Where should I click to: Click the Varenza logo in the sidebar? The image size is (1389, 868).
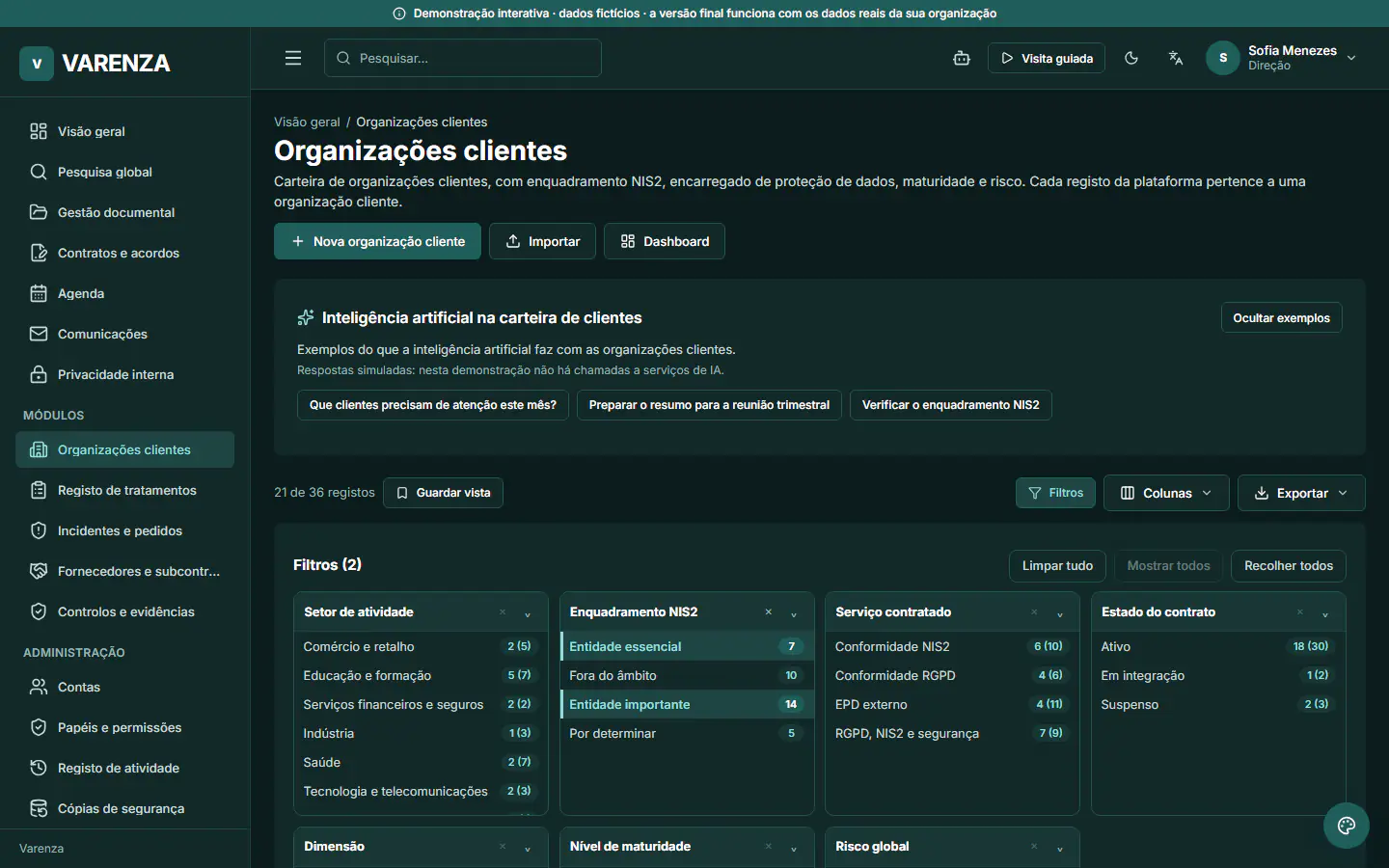pyautogui.click(x=95, y=64)
